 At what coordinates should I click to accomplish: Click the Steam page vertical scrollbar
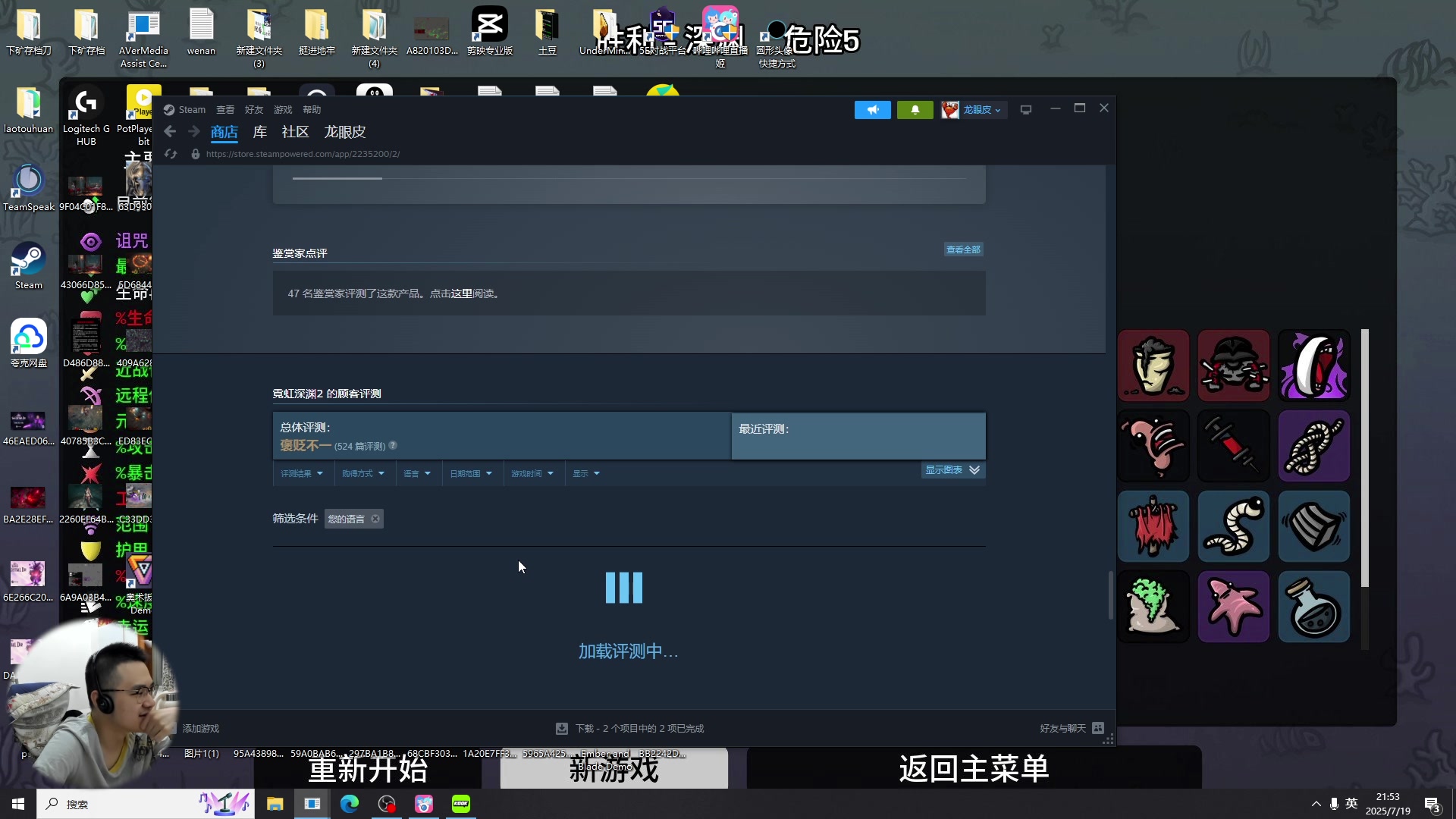(x=1110, y=595)
